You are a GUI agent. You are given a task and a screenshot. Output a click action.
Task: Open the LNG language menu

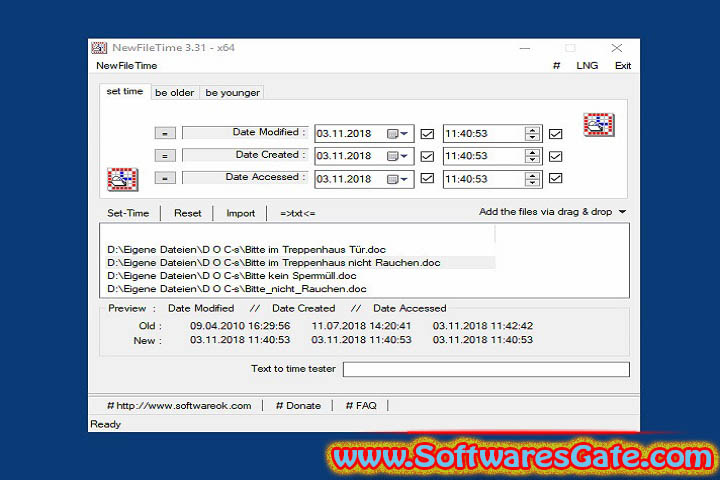click(587, 66)
